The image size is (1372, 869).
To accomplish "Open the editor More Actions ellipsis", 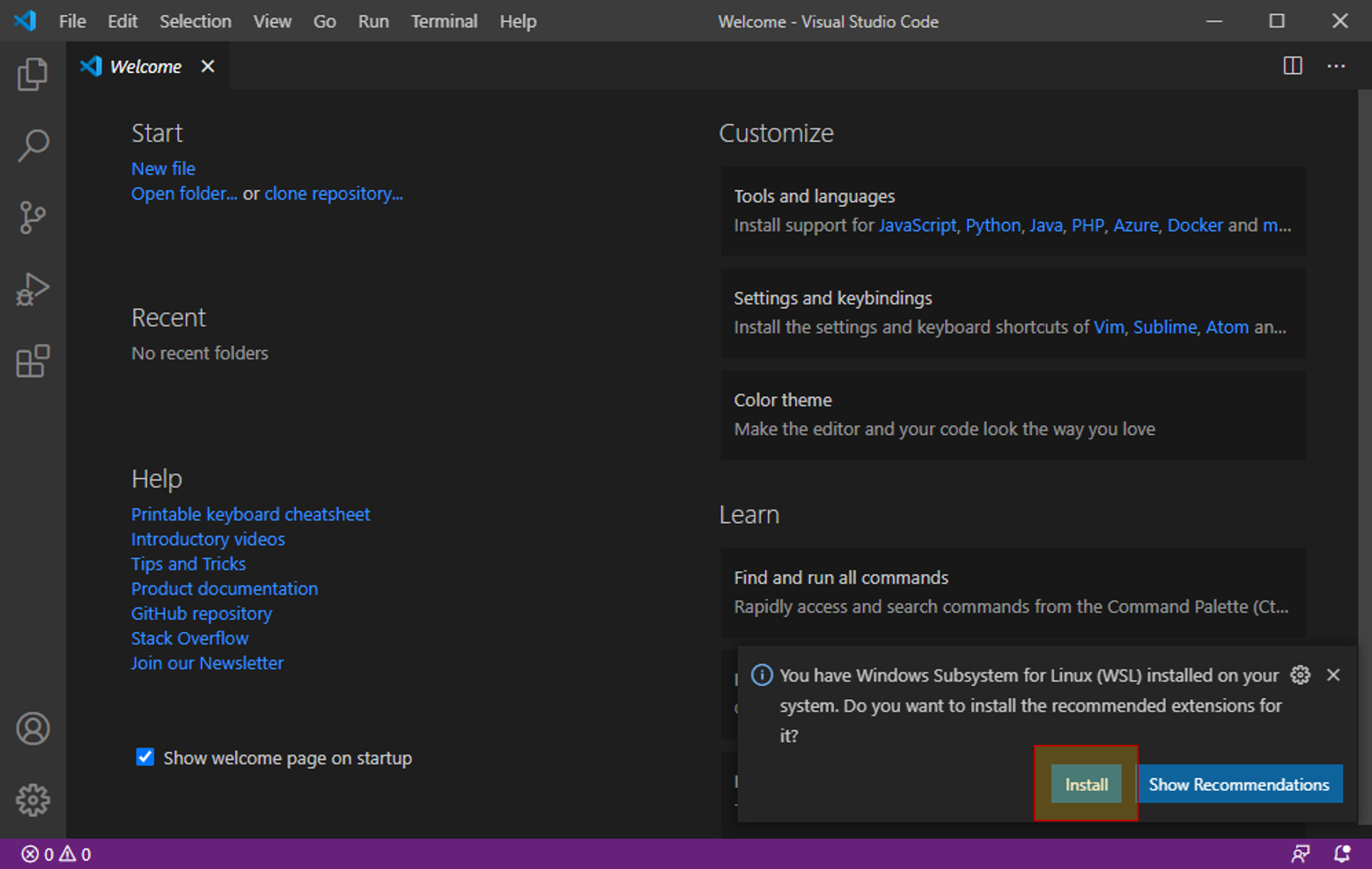I will click(x=1336, y=66).
